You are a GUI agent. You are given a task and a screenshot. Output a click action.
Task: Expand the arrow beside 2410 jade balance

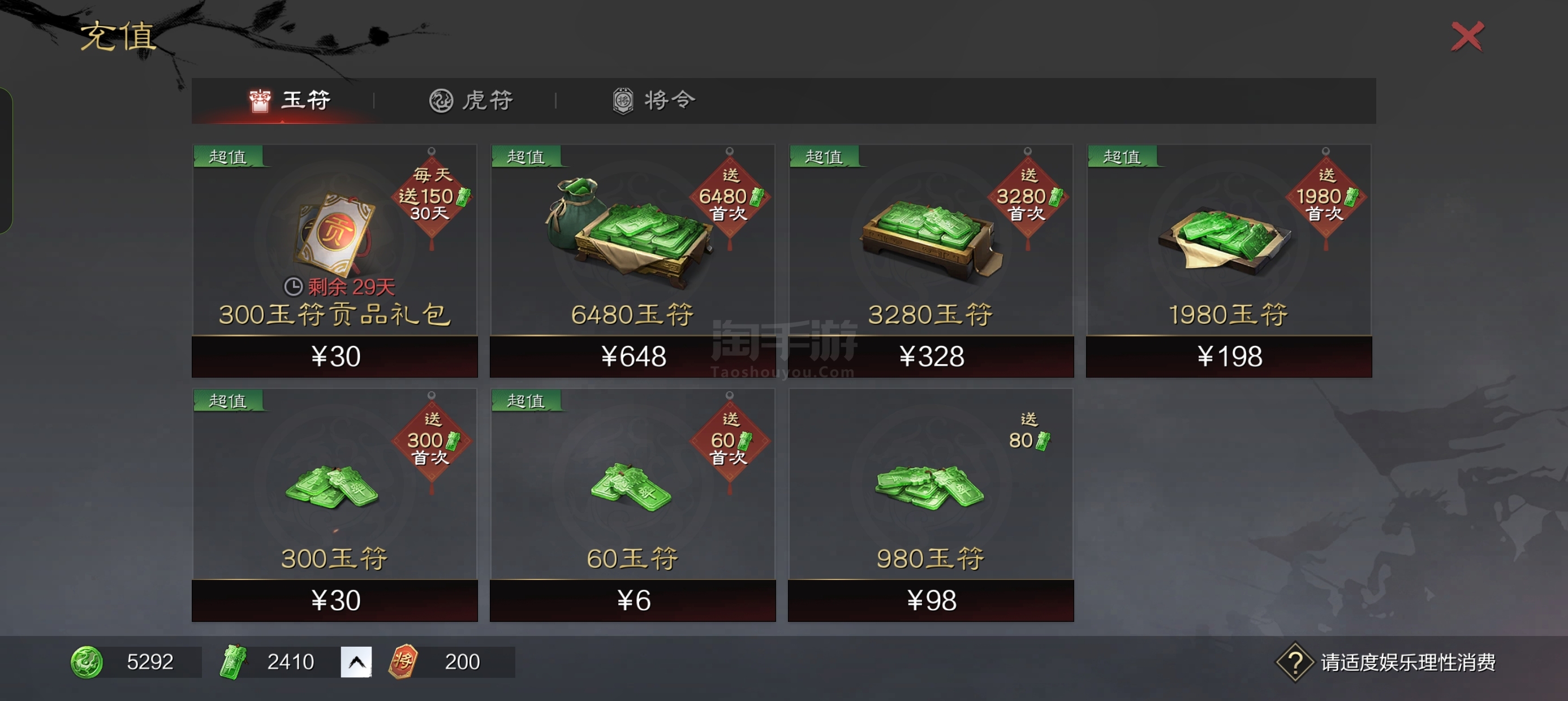pyautogui.click(x=356, y=662)
